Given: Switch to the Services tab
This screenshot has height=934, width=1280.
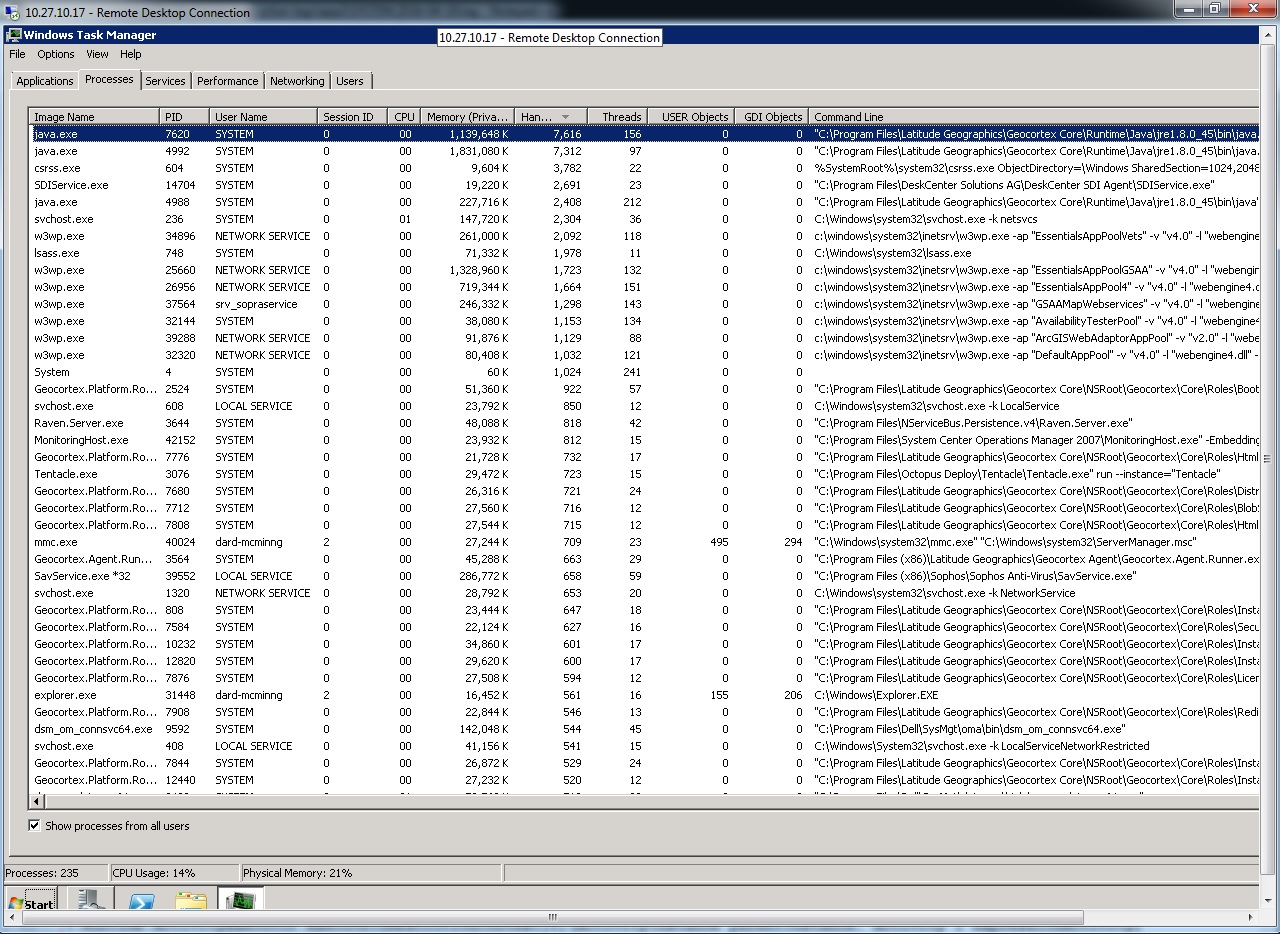Looking at the screenshot, I should pyautogui.click(x=165, y=81).
